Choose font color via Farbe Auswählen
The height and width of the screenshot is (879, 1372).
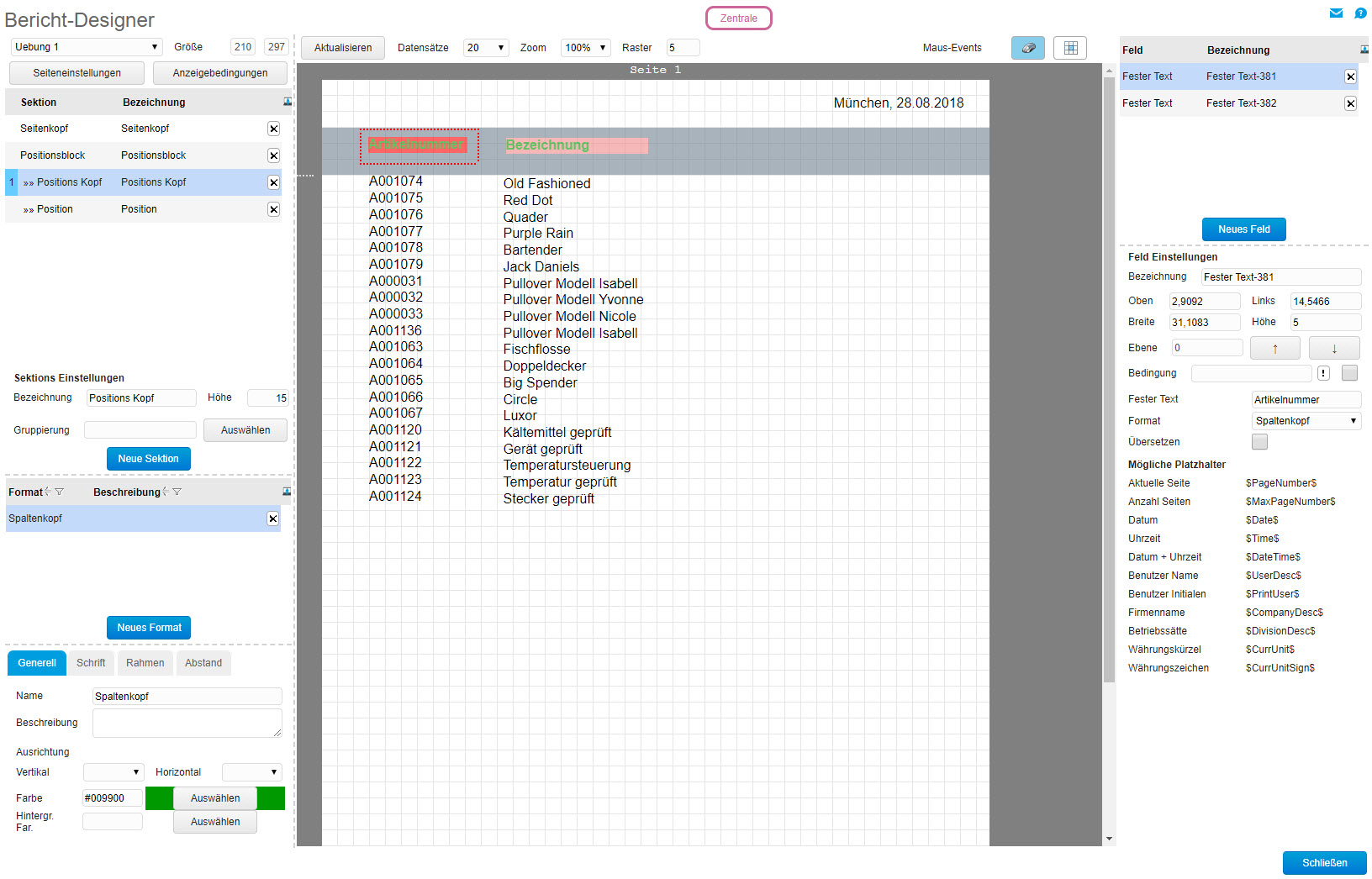215,798
